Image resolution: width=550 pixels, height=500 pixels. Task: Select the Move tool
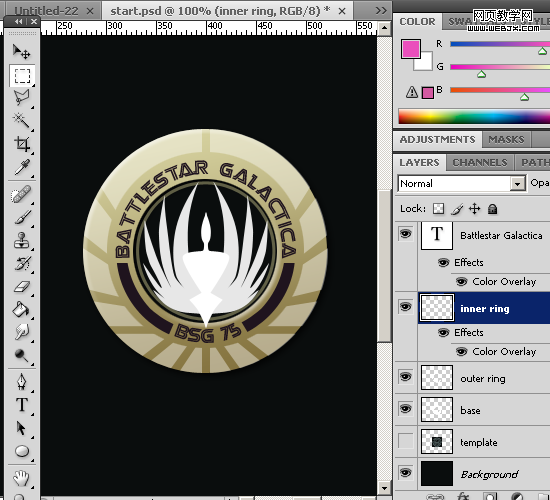21,52
